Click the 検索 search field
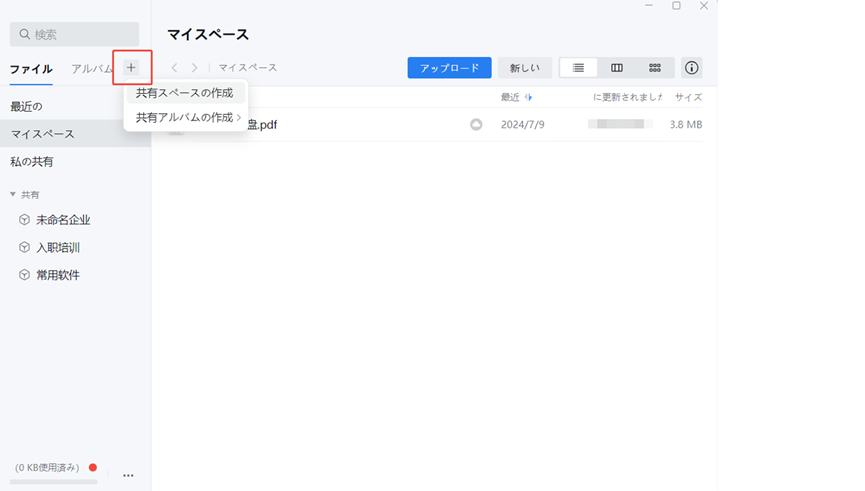The image size is (865, 491). [75, 34]
